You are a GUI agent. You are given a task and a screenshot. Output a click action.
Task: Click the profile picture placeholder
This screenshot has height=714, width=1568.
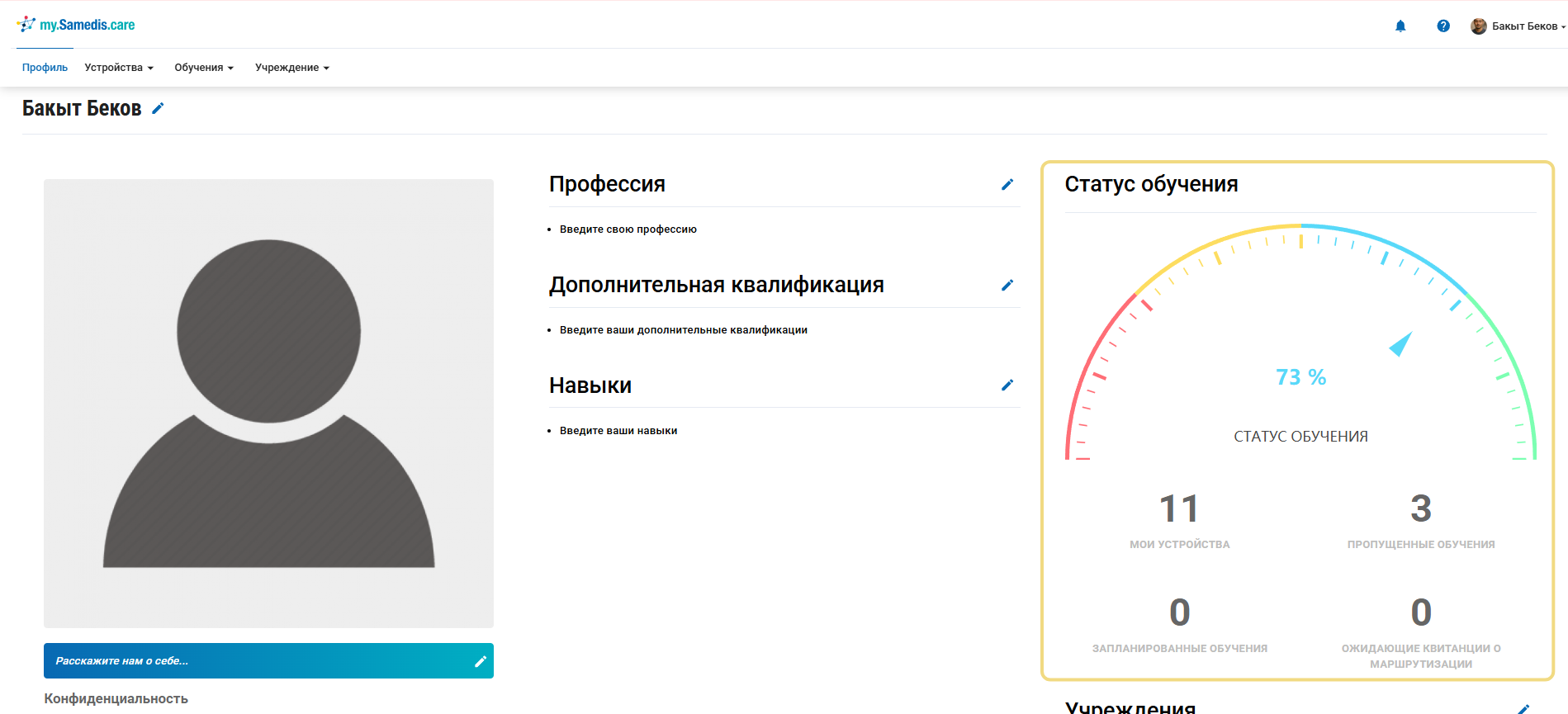pos(268,404)
